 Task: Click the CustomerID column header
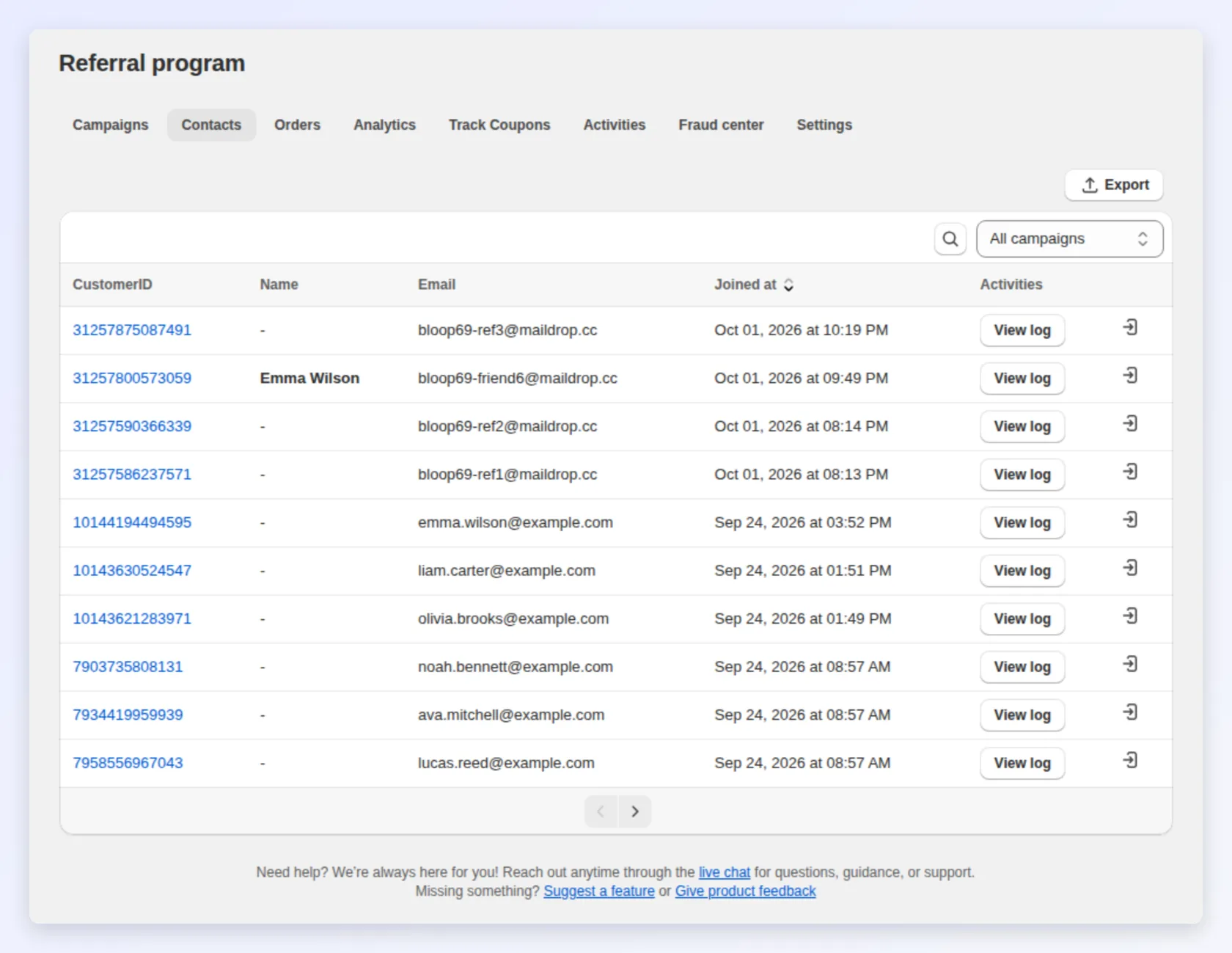[x=112, y=285]
